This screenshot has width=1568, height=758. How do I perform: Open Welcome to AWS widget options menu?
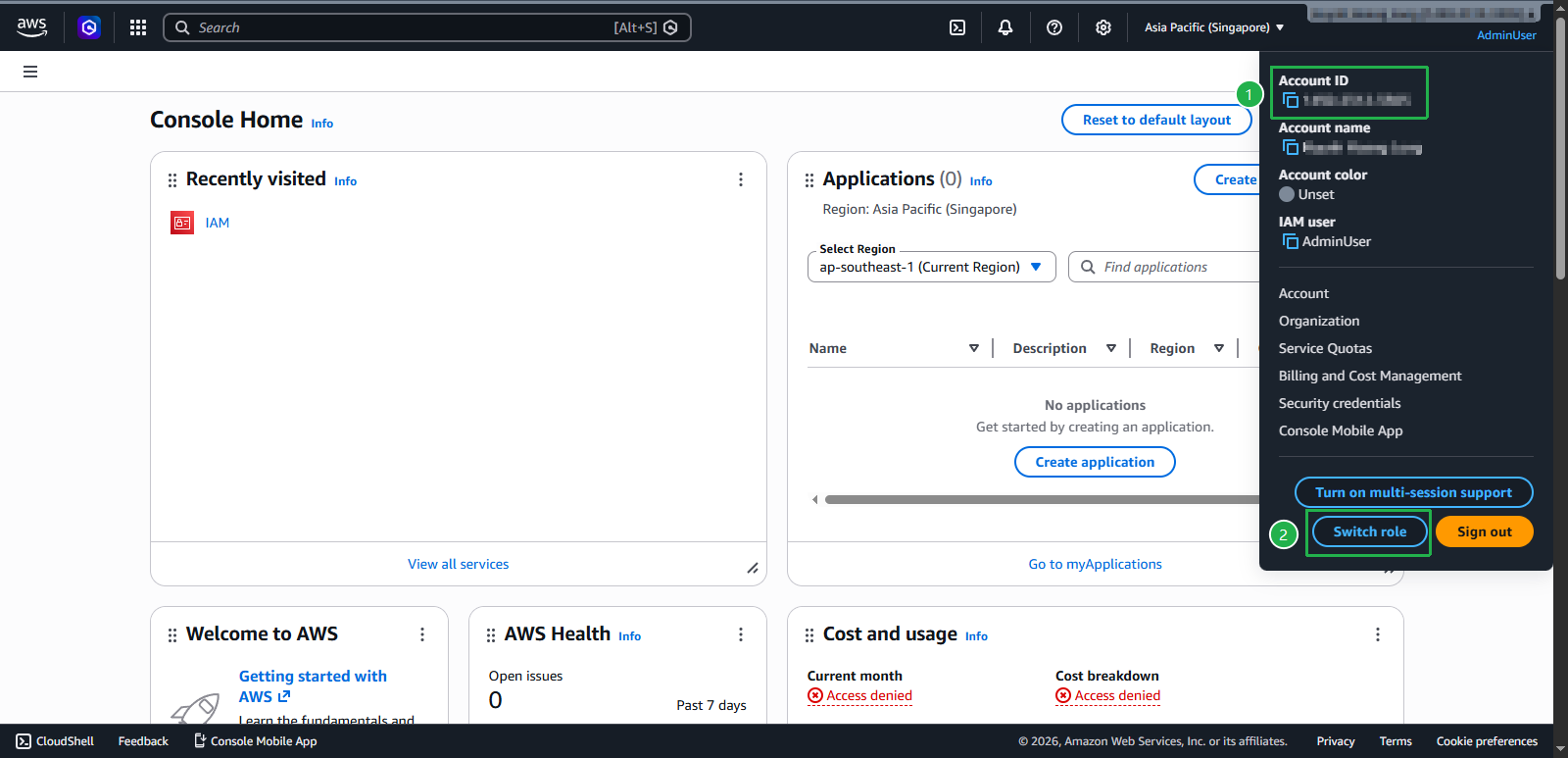click(x=422, y=634)
